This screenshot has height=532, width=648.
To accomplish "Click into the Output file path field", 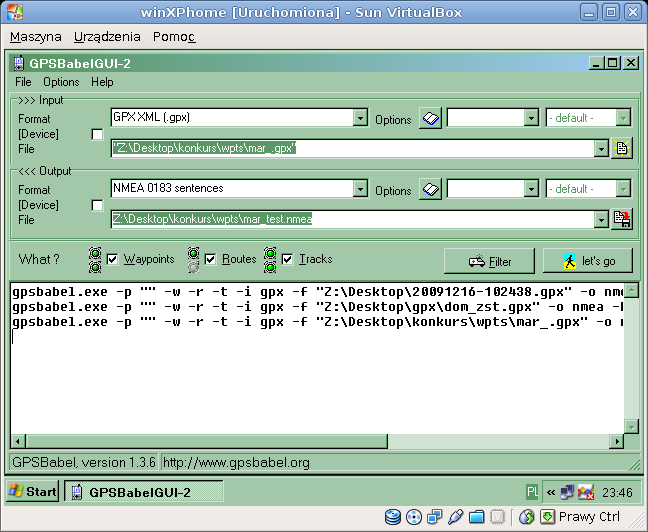I will [353, 219].
